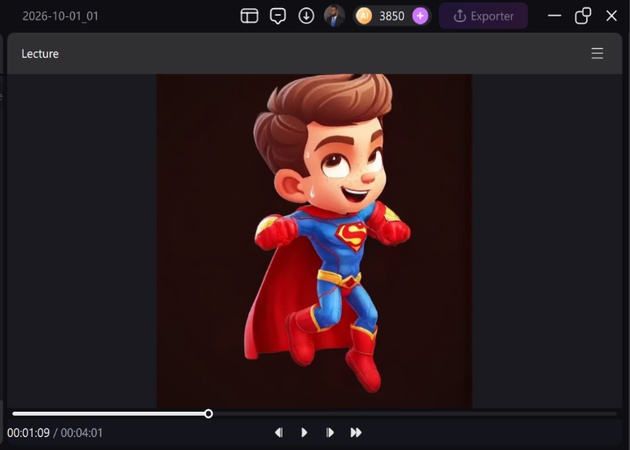The image size is (630, 450).
Task: Open the download center icon
Action: (x=306, y=16)
